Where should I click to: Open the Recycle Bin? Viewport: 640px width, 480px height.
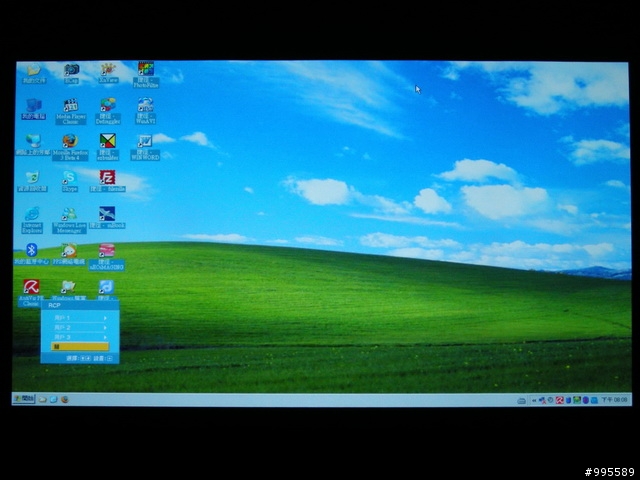32,182
